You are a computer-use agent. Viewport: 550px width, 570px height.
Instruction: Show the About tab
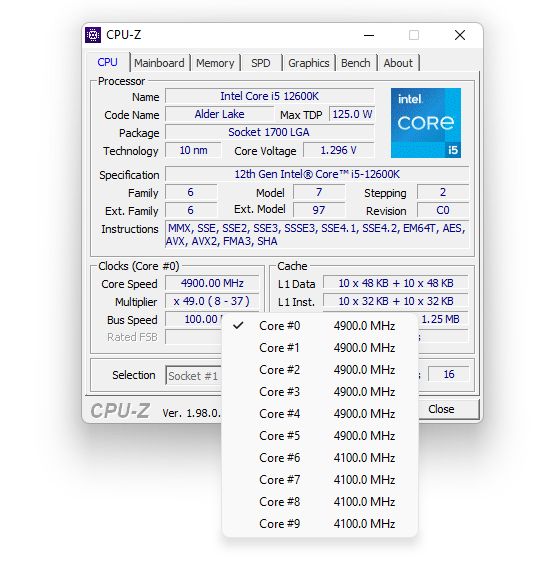(398, 63)
